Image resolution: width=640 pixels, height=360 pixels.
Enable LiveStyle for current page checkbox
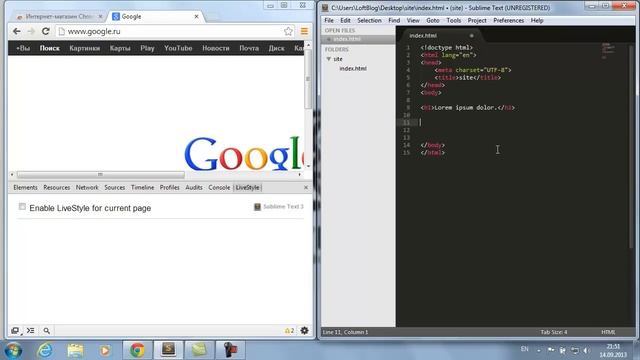pos(22,207)
